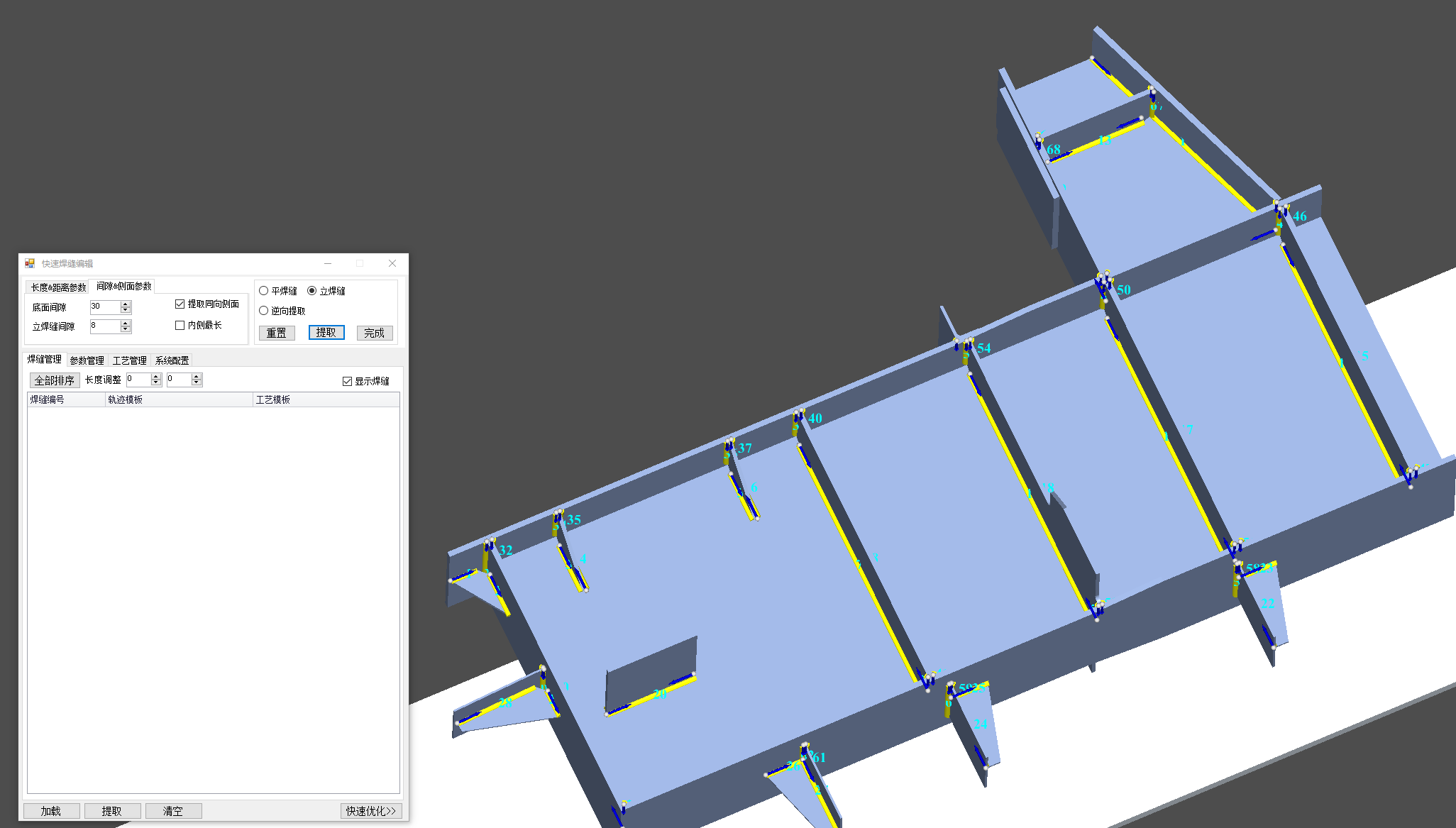
Task: Select weld seam marker labeled 68
Action: [1053, 150]
